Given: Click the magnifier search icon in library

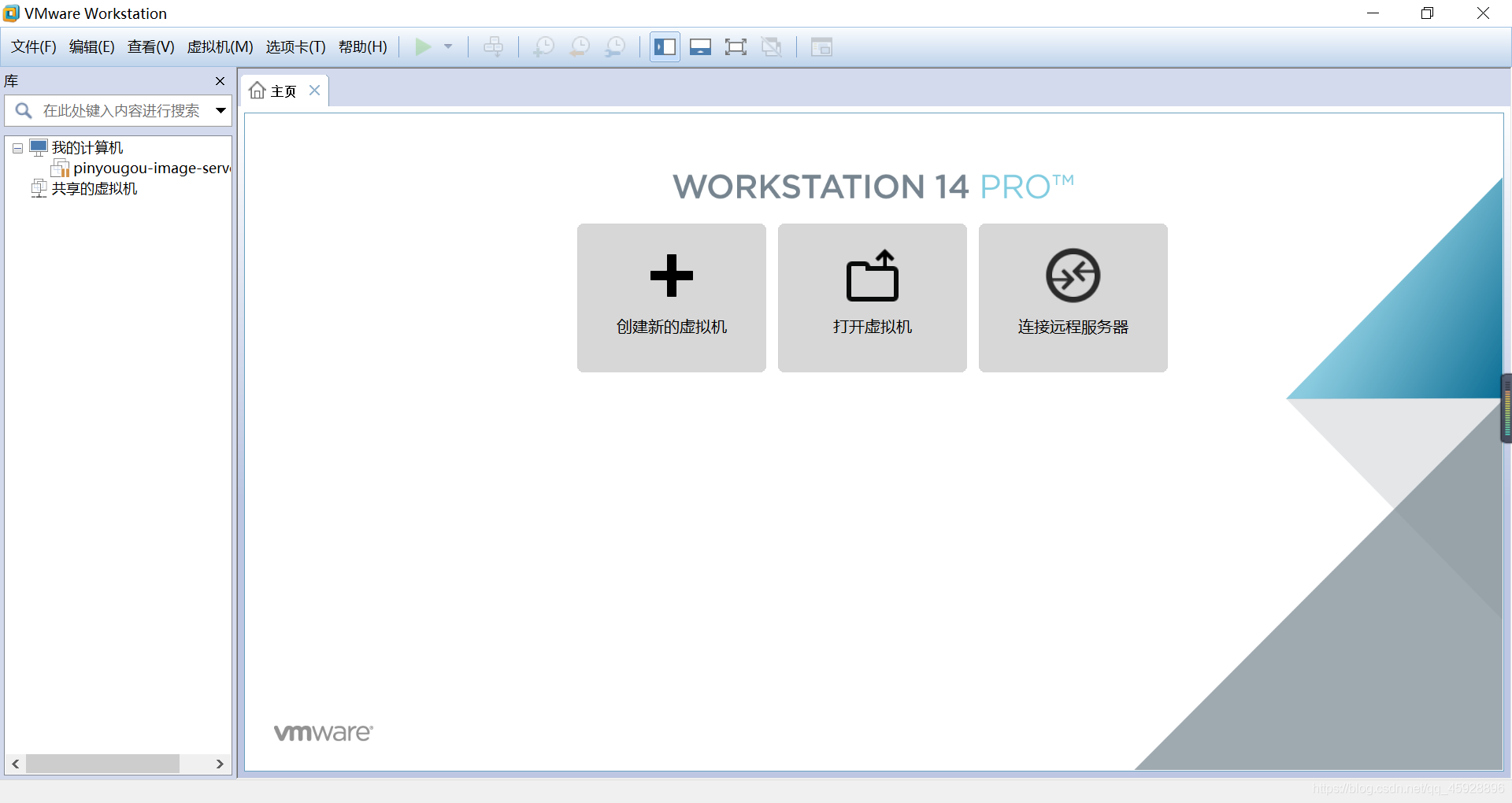Looking at the screenshot, I should (24, 111).
